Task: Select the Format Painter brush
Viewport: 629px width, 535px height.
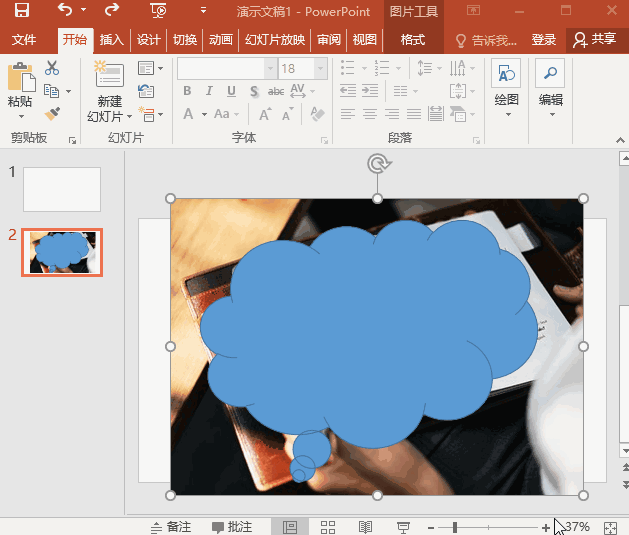Action: pyautogui.click(x=53, y=114)
